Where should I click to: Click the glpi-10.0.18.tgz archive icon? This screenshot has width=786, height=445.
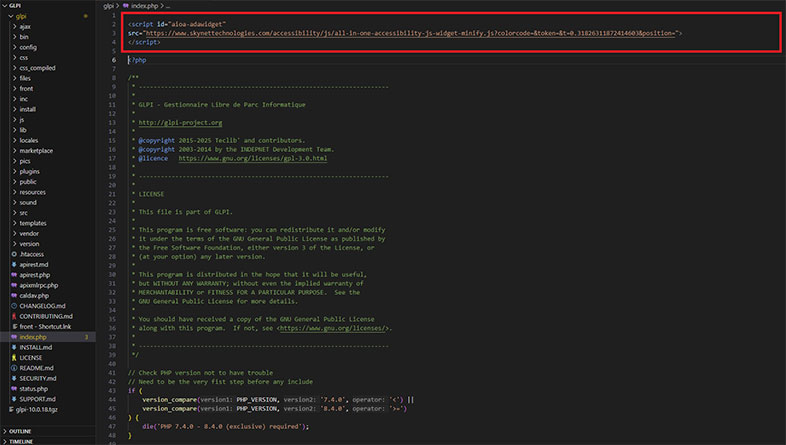[14, 409]
